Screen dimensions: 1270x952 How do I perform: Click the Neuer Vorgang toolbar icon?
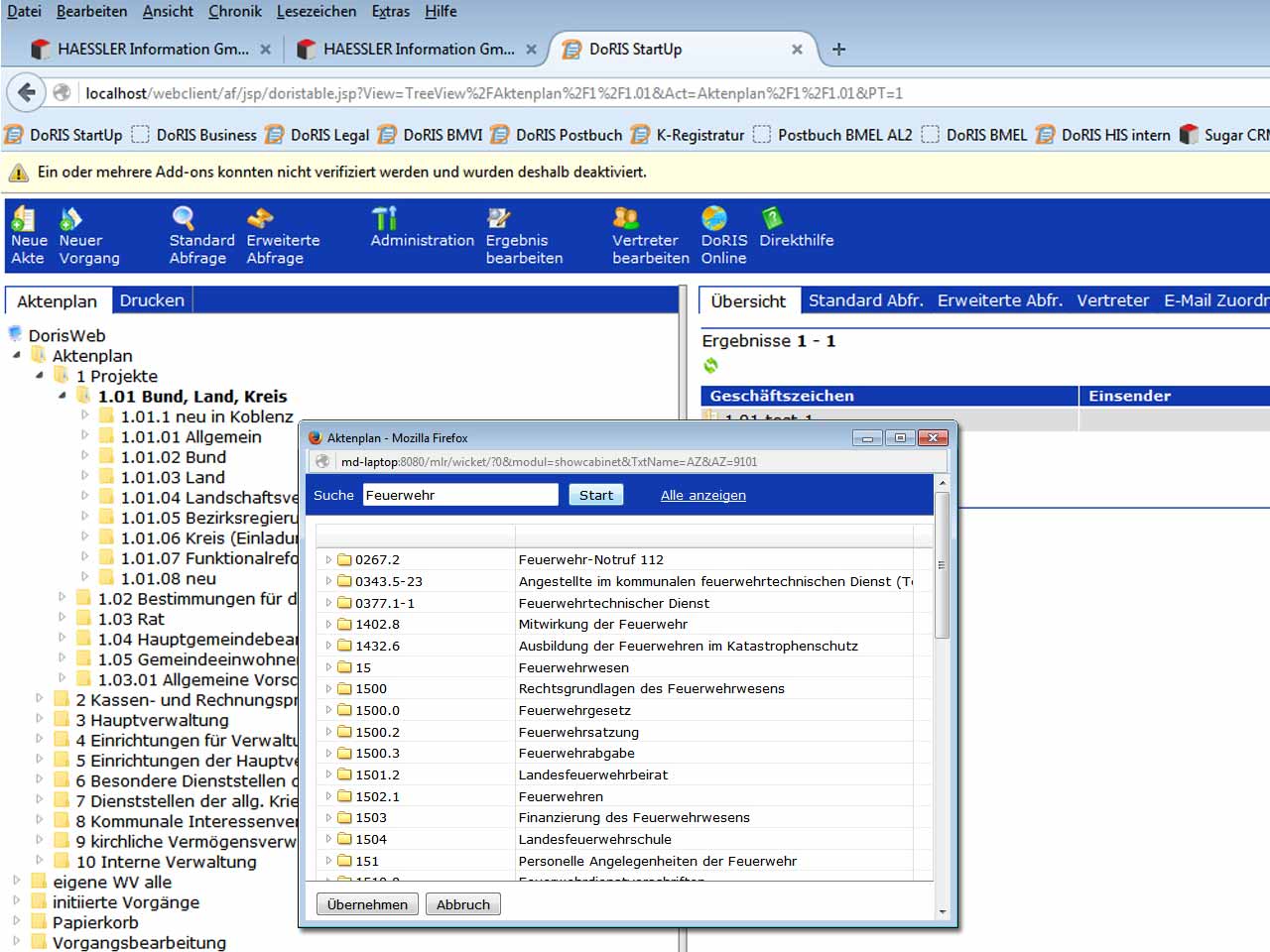[70, 218]
